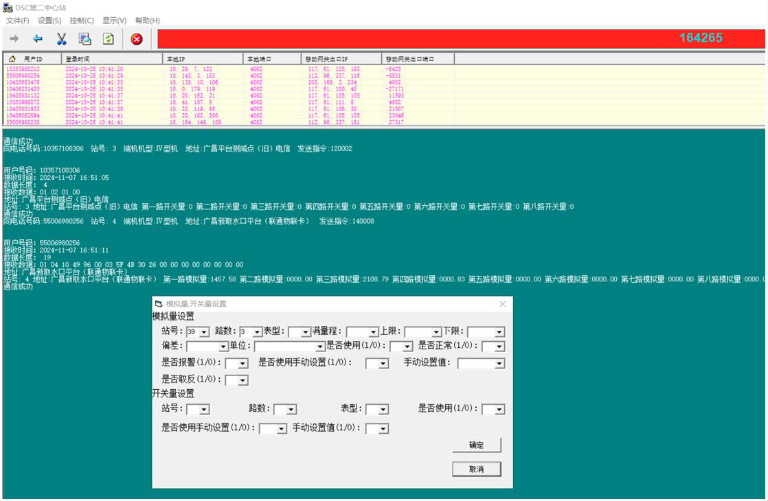768x501 pixels.
Task: Click the 开关量设置 section label
Action: (x=173, y=393)
